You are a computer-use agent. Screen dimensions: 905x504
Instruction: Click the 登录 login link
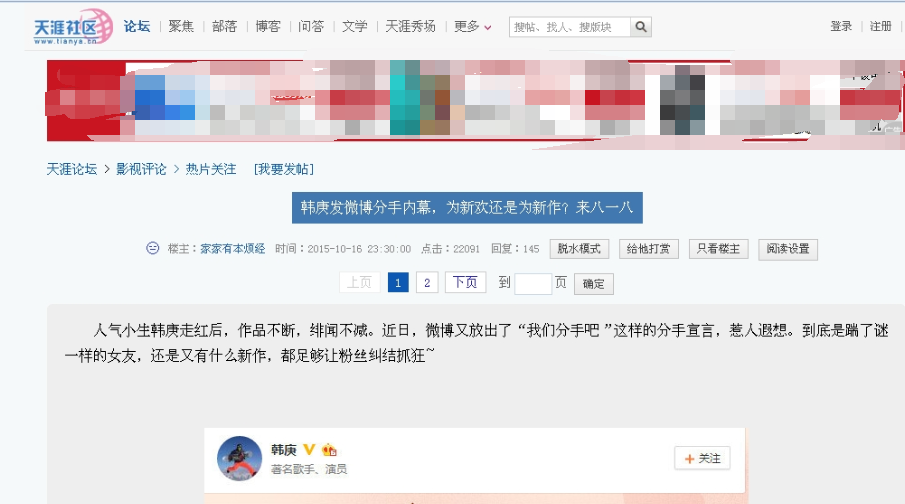[841, 26]
